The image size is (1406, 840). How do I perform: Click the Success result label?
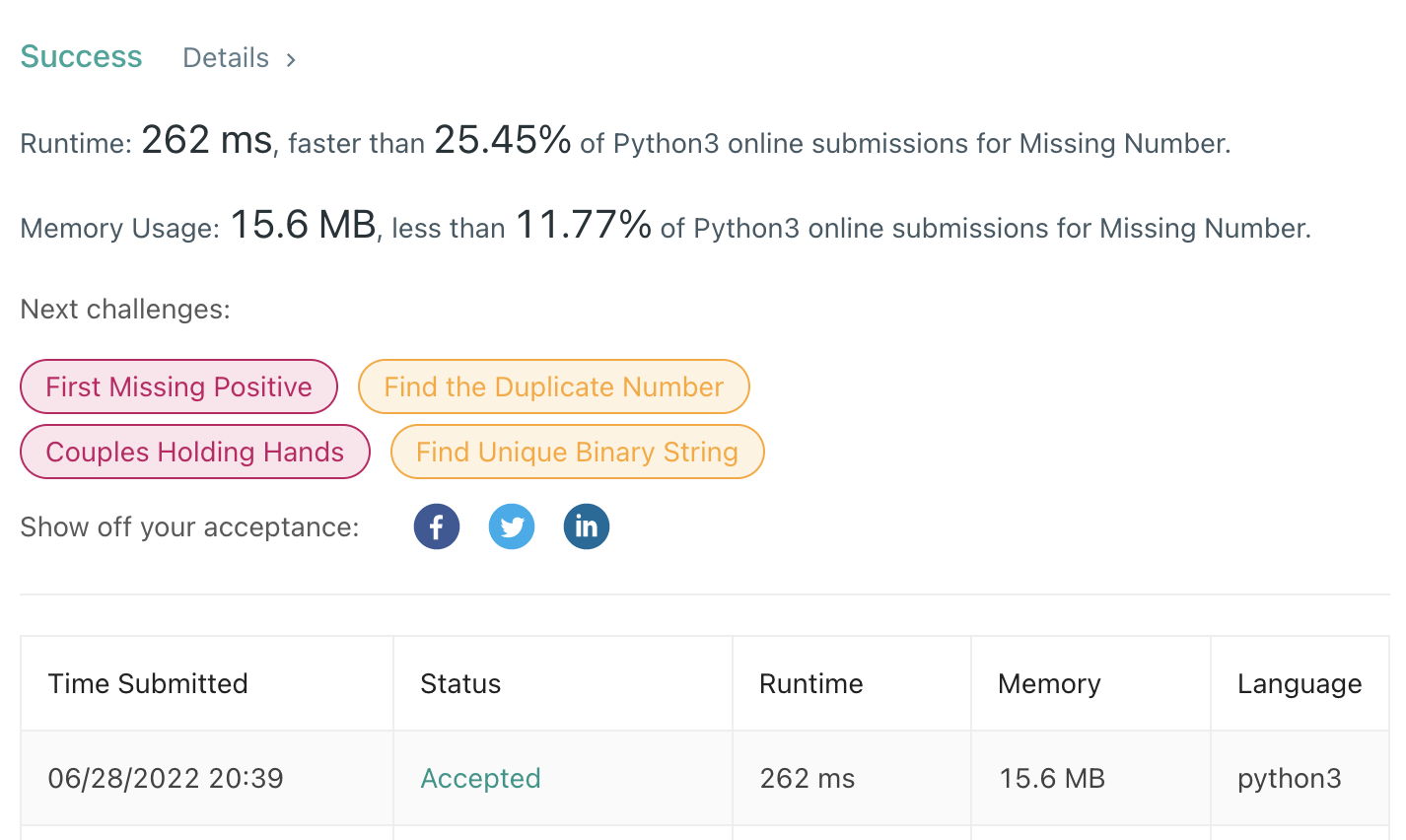pos(81,57)
